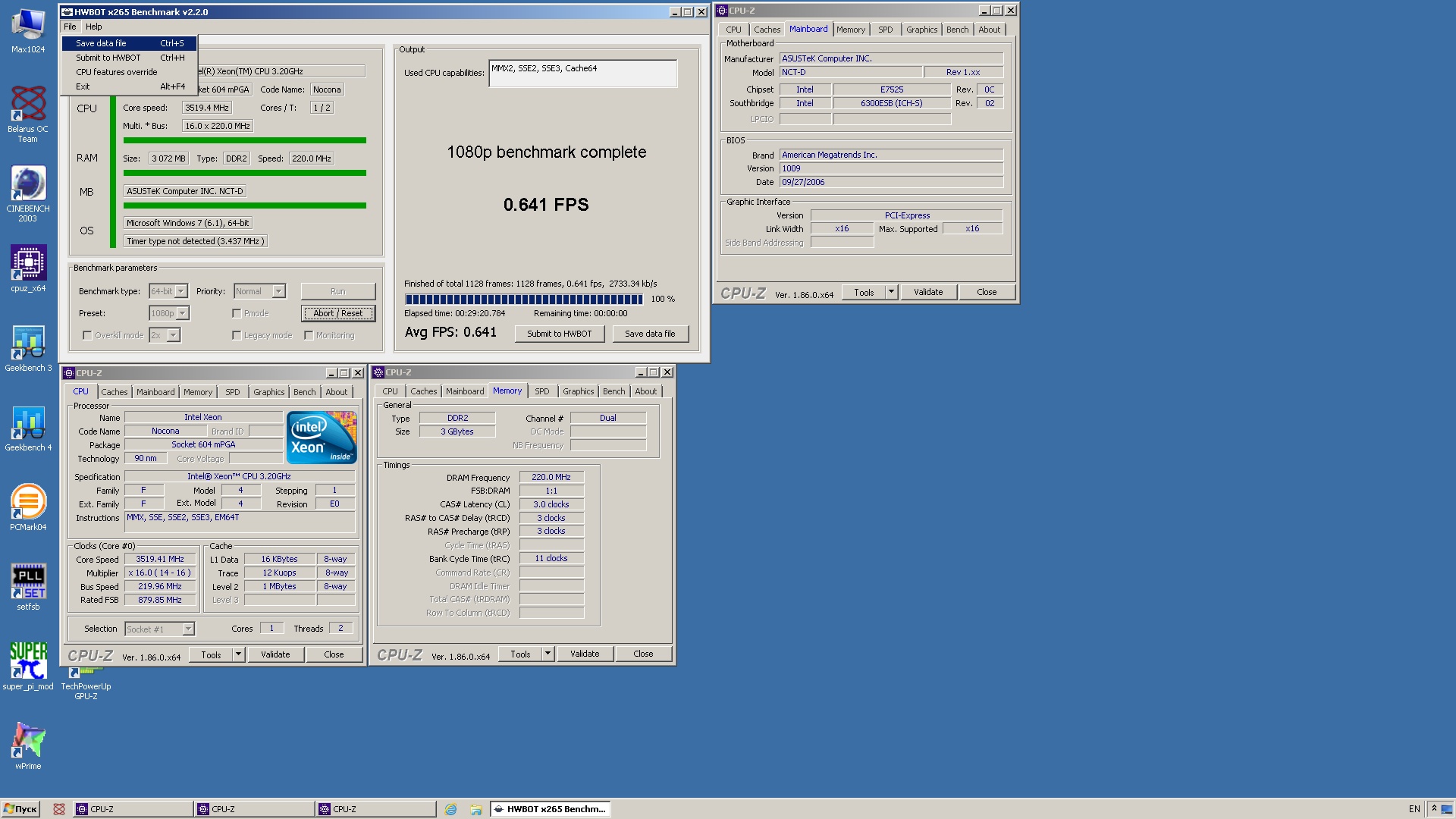This screenshot has height=819, width=1456.
Task: Open Memory tab in CPU-Z CPU window
Action: [197, 392]
